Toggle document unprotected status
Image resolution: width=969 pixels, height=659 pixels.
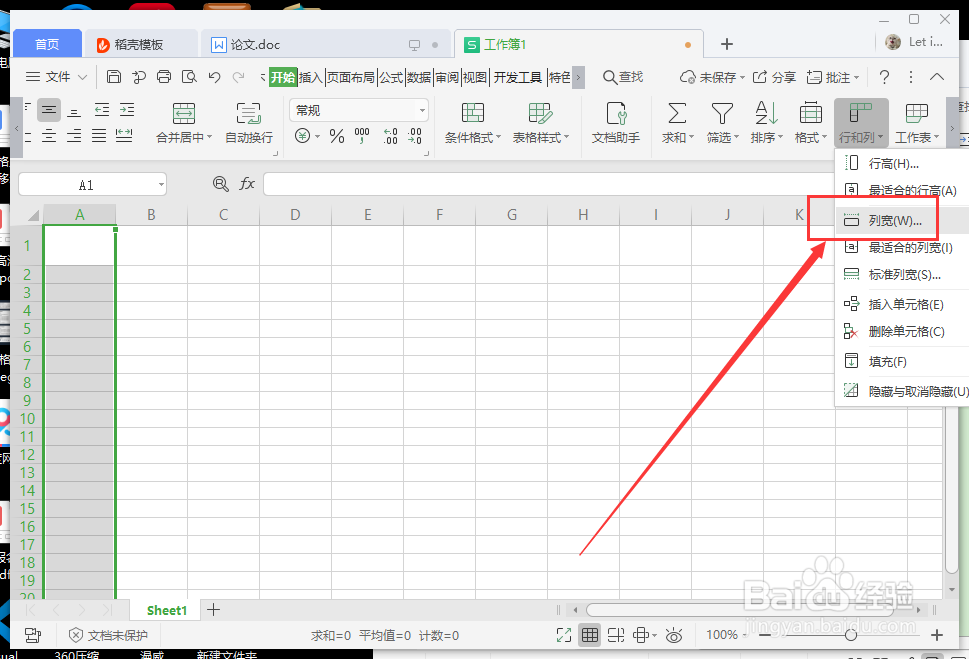108,635
